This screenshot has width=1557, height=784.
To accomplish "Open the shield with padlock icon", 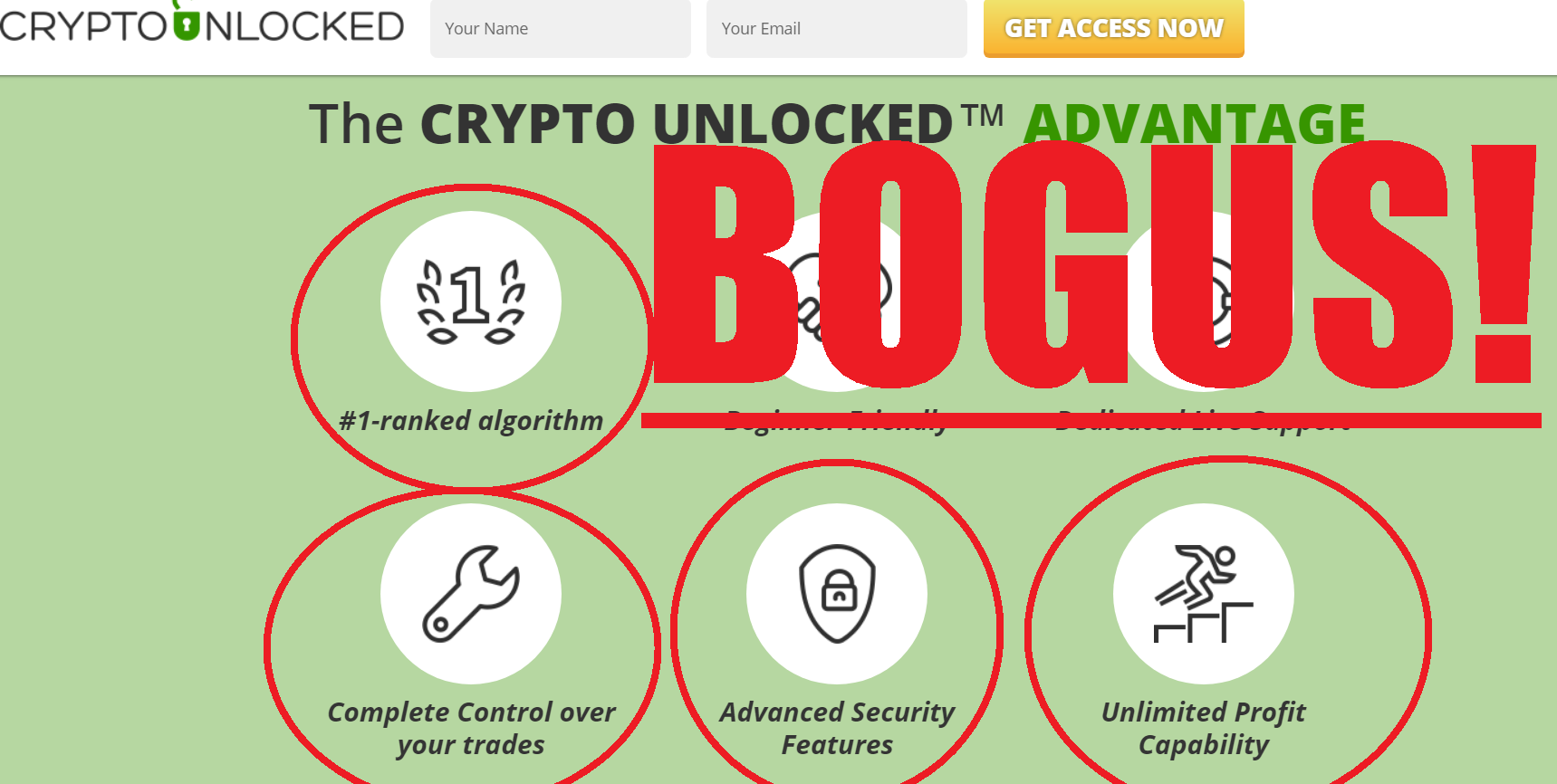I will tap(837, 593).
